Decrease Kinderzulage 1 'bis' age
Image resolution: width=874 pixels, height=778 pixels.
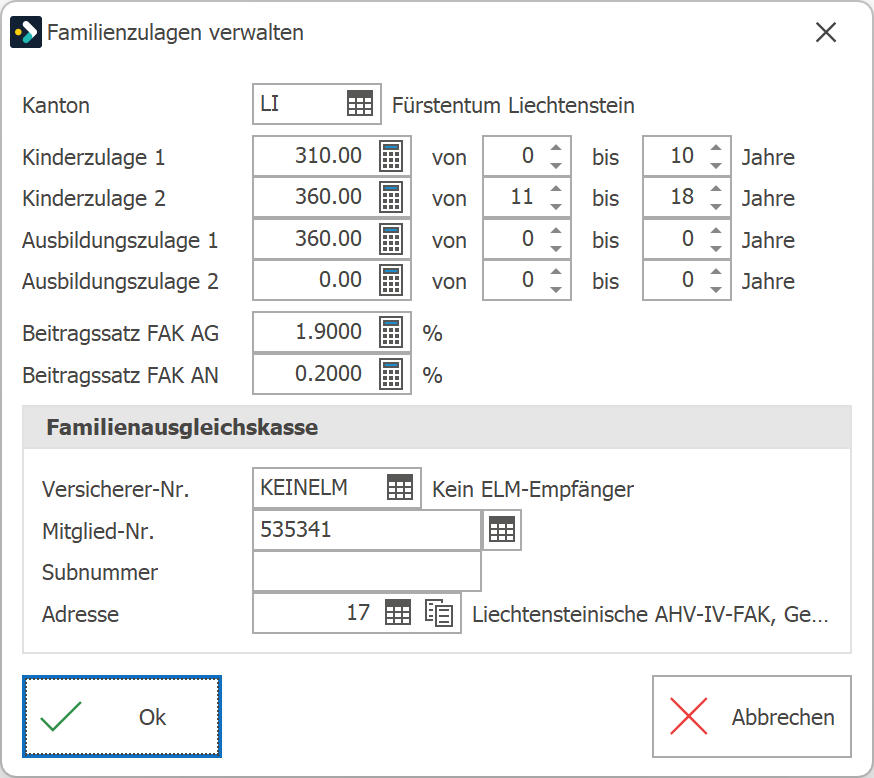tap(716, 165)
